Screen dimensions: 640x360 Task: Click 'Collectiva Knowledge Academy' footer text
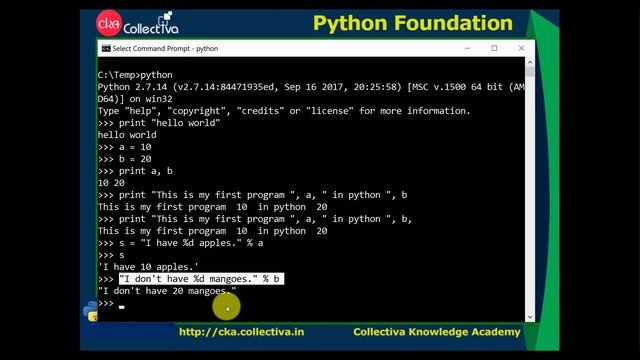coord(437,332)
